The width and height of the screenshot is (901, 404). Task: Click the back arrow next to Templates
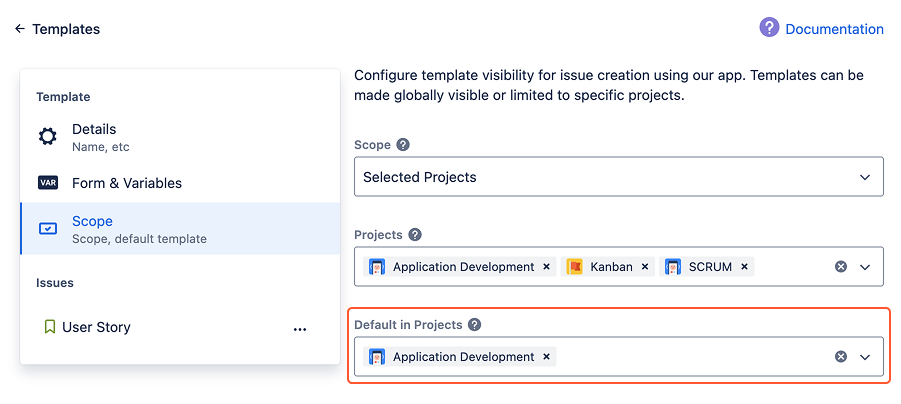click(19, 29)
